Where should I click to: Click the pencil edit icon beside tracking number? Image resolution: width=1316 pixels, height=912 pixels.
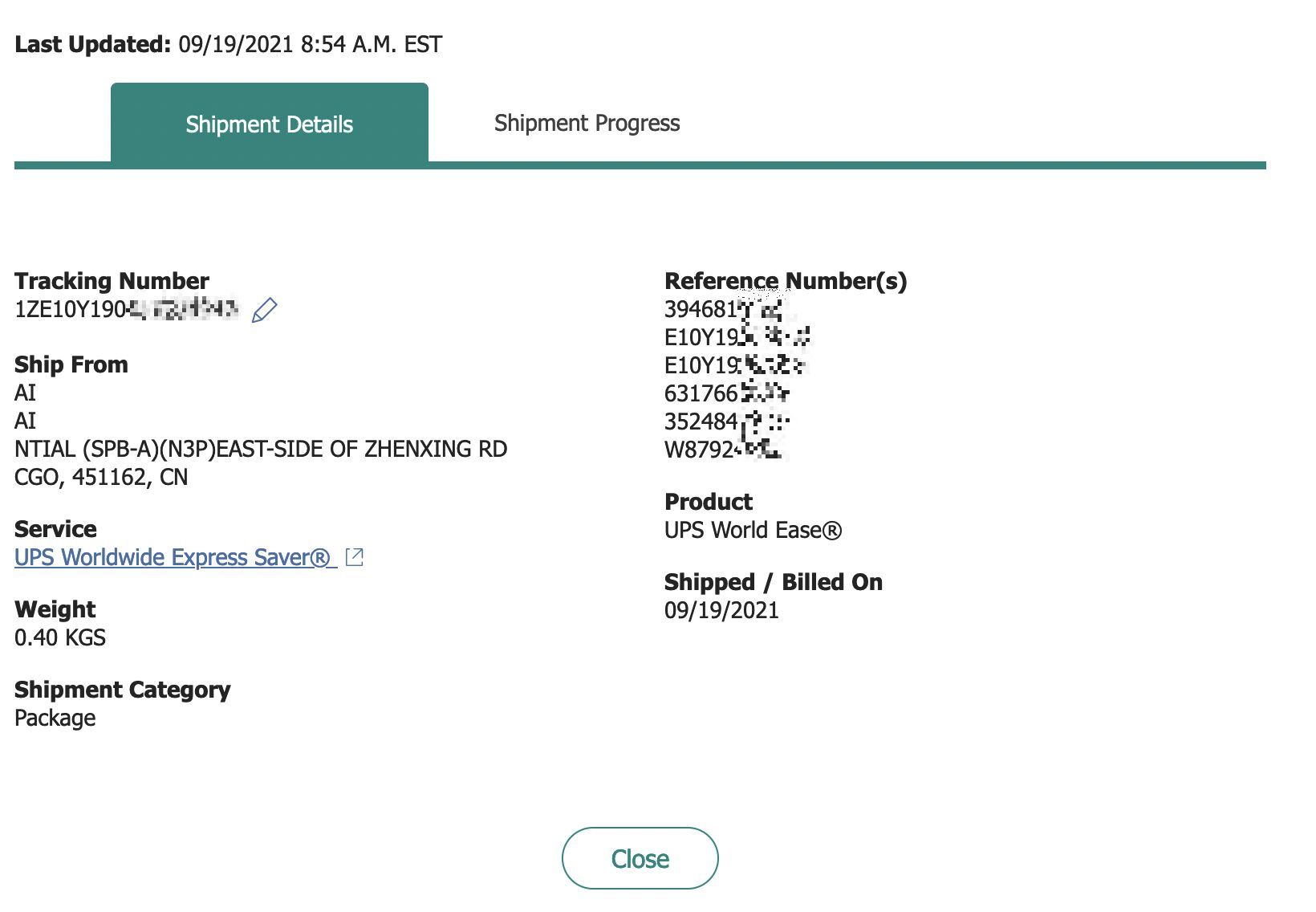tap(265, 310)
